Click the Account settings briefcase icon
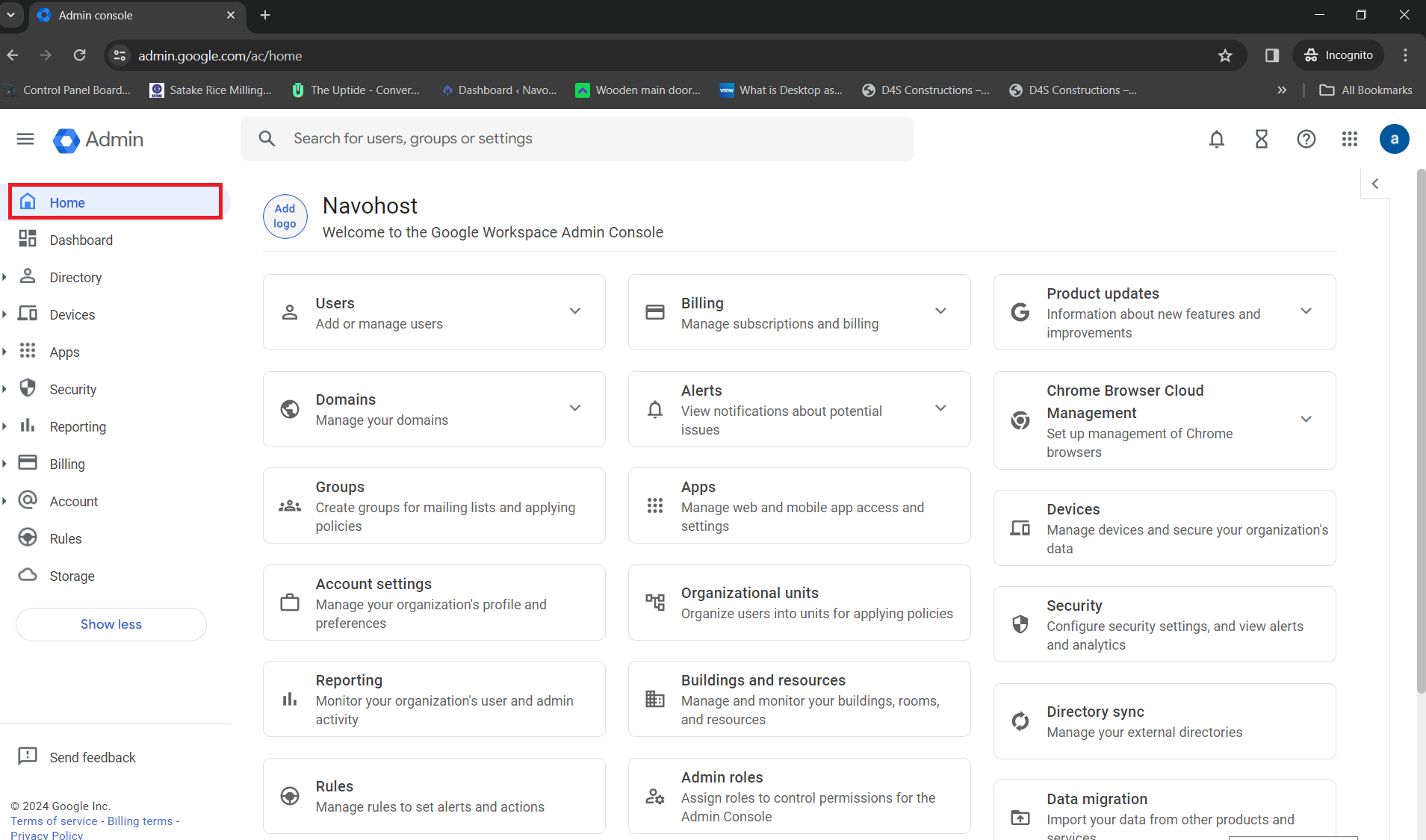The height and width of the screenshot is (840, 1426). (x=290, y=603)
